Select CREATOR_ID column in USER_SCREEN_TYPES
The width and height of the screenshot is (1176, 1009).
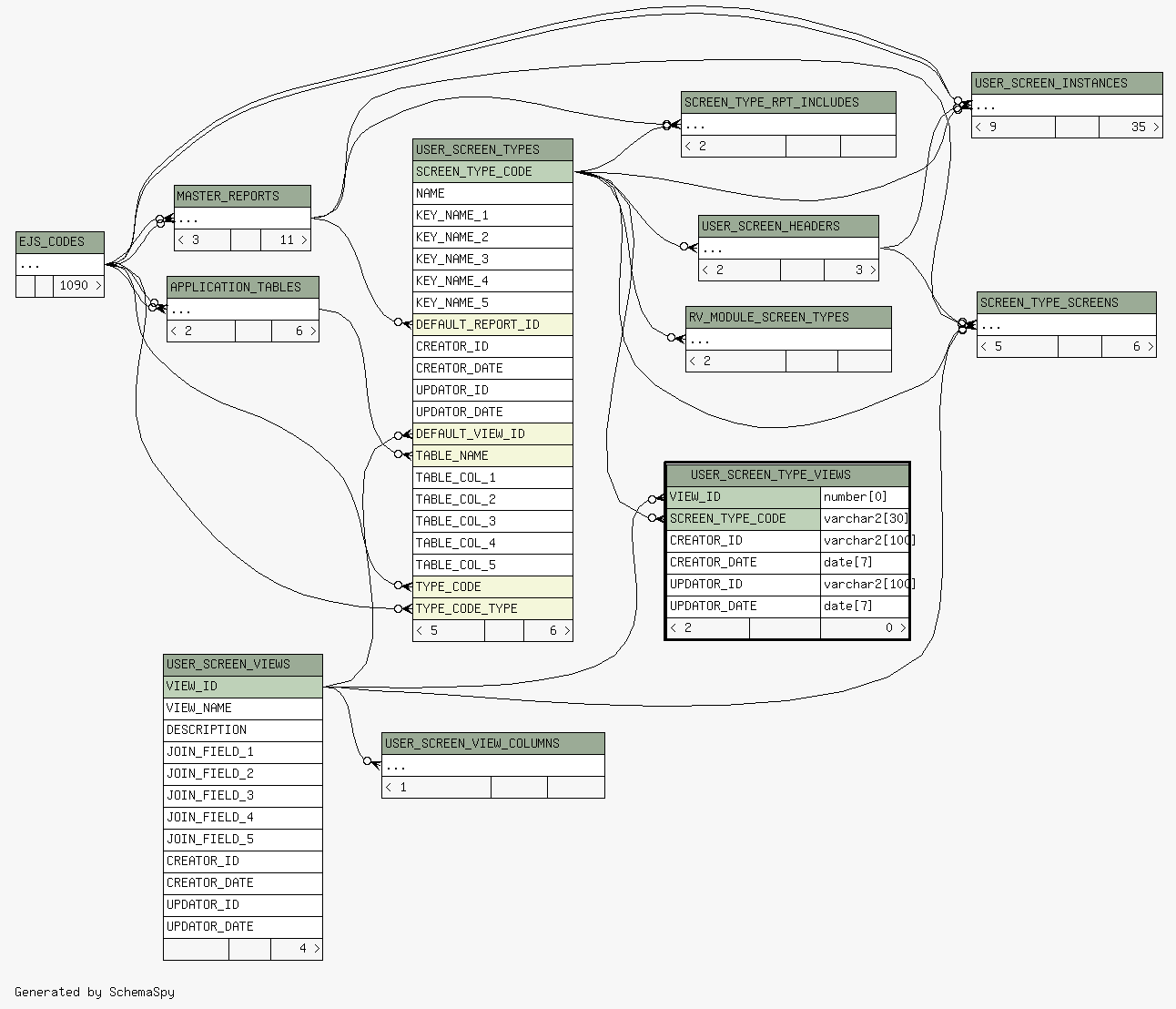tap(492, 347)
